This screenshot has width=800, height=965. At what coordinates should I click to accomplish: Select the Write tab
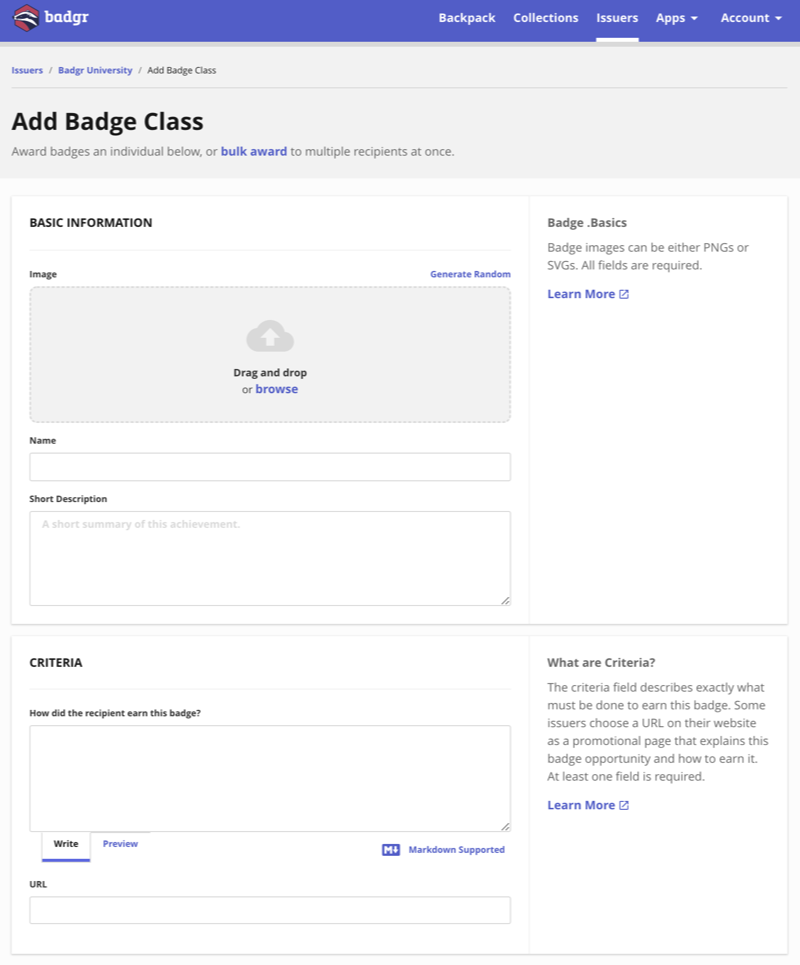(x=66, y=845)
